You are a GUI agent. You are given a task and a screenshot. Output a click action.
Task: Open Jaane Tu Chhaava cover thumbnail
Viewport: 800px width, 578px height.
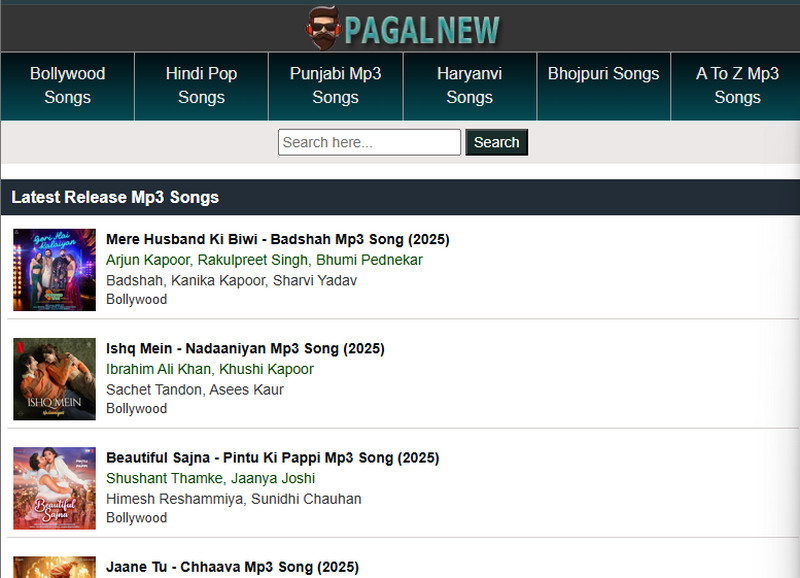click(55, 567)
